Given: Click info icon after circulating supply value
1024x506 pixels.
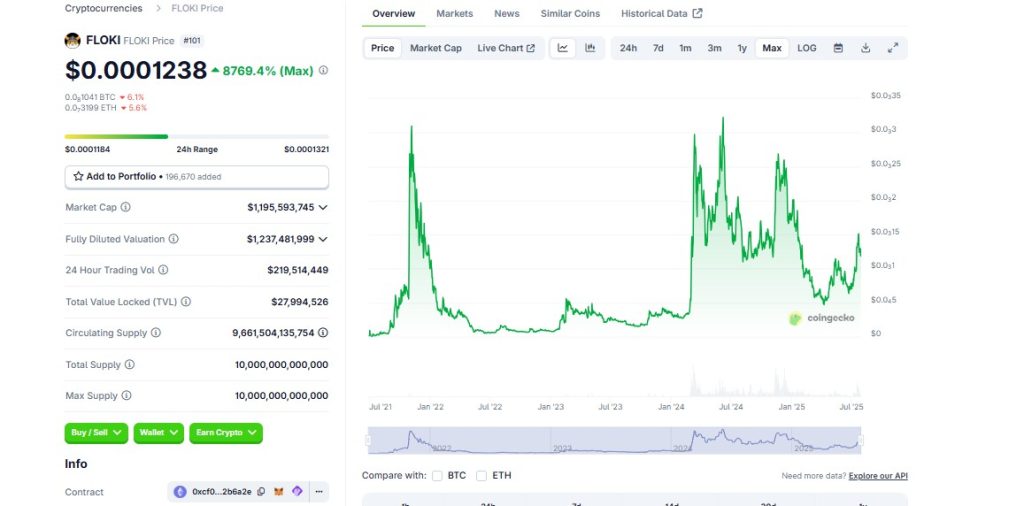Looking at the screenshot, I should (323, 333).
